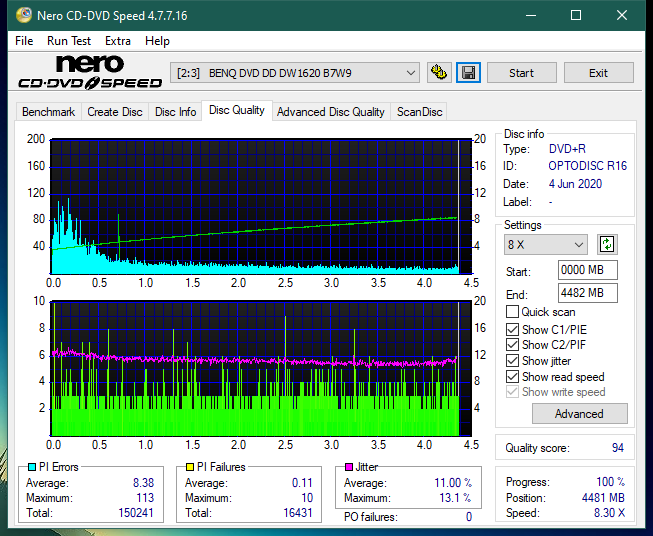Click PI Failures total value 16431
Image resolution: width=653 pixels, height=536 pixels.
298,512
